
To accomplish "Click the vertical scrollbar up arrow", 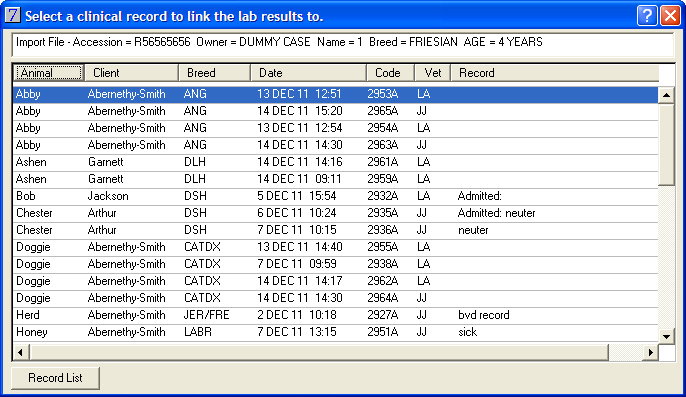I will click(x=666, y=95).
